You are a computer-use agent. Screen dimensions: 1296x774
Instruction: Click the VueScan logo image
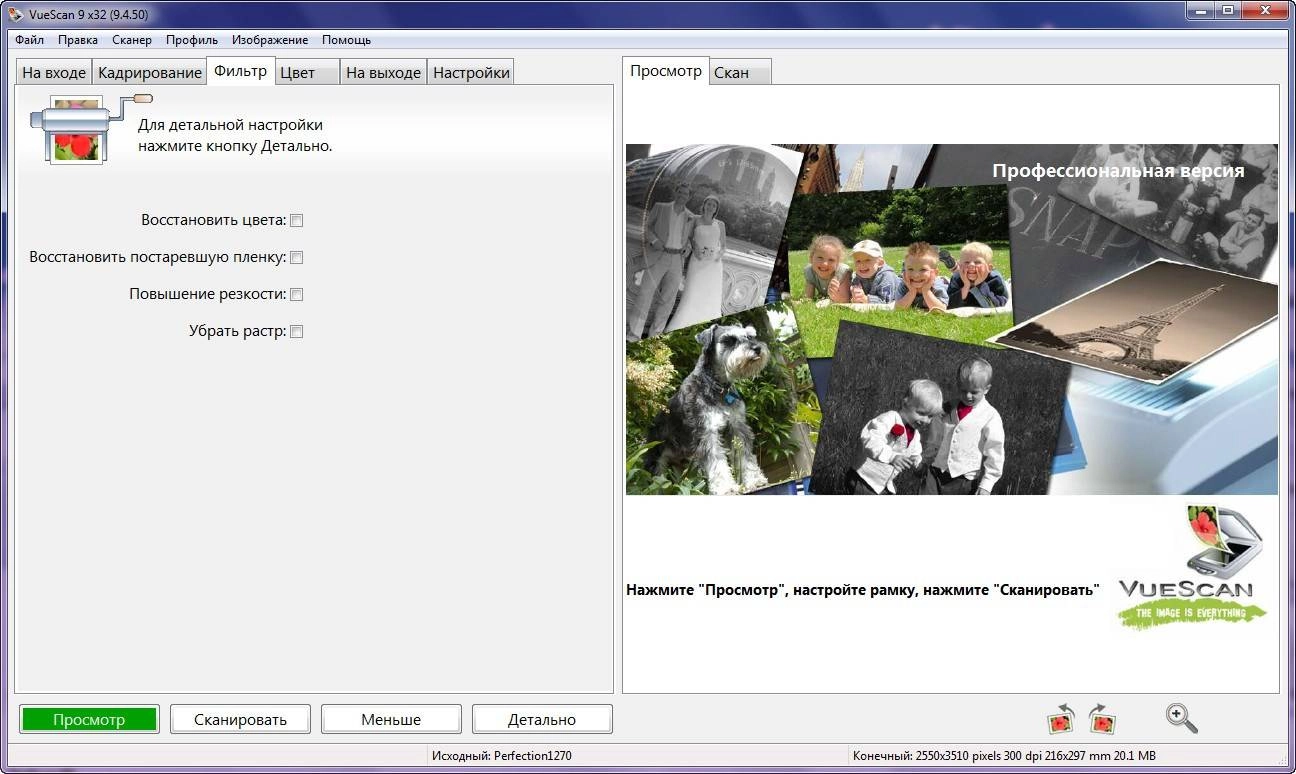[x=1192, y=568]
